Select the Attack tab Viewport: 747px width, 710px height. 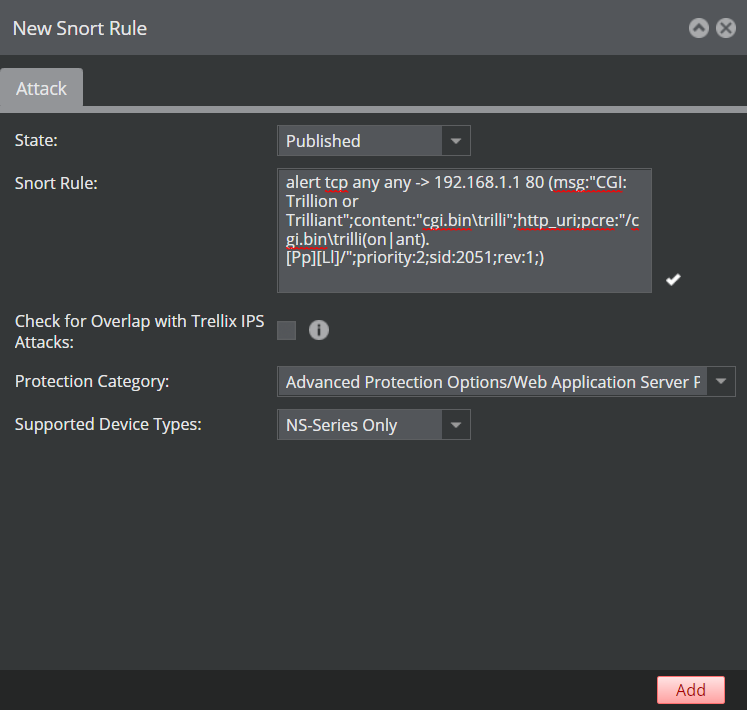click(41, 89)
